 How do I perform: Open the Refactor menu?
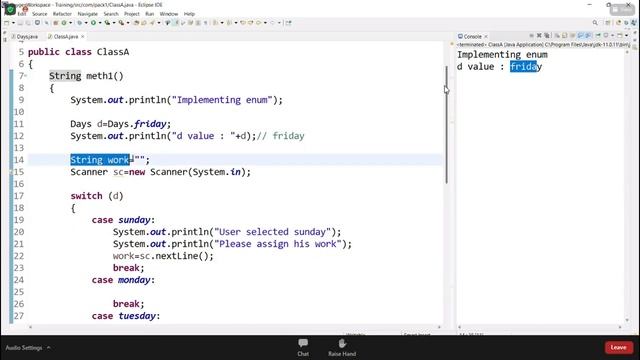click(x=62, y=14)
